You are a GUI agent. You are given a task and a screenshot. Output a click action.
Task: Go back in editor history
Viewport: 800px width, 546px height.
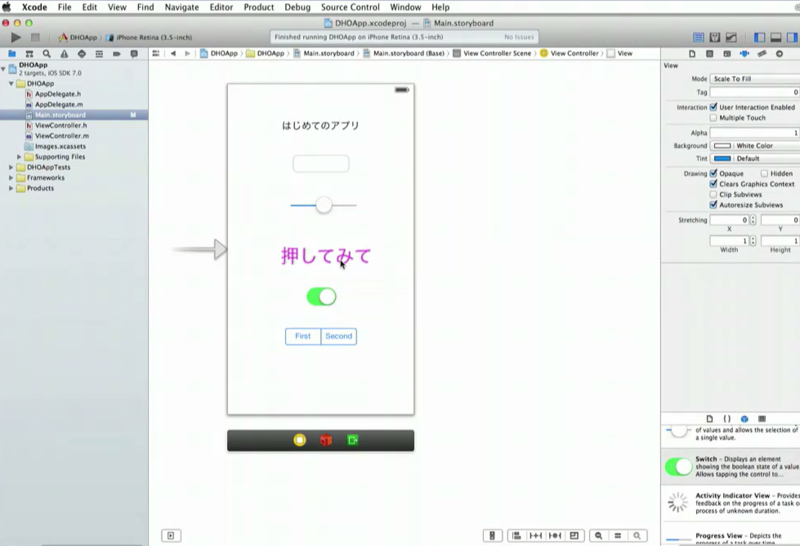[173, 54]
